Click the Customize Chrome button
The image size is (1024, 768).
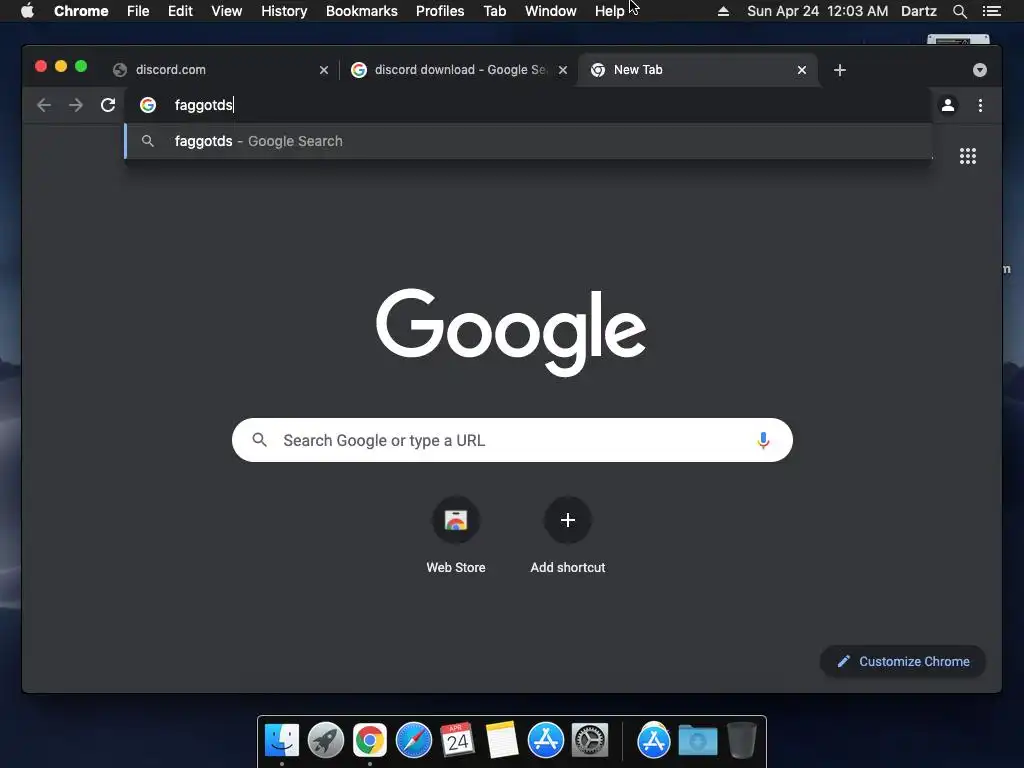coord(903,662)
